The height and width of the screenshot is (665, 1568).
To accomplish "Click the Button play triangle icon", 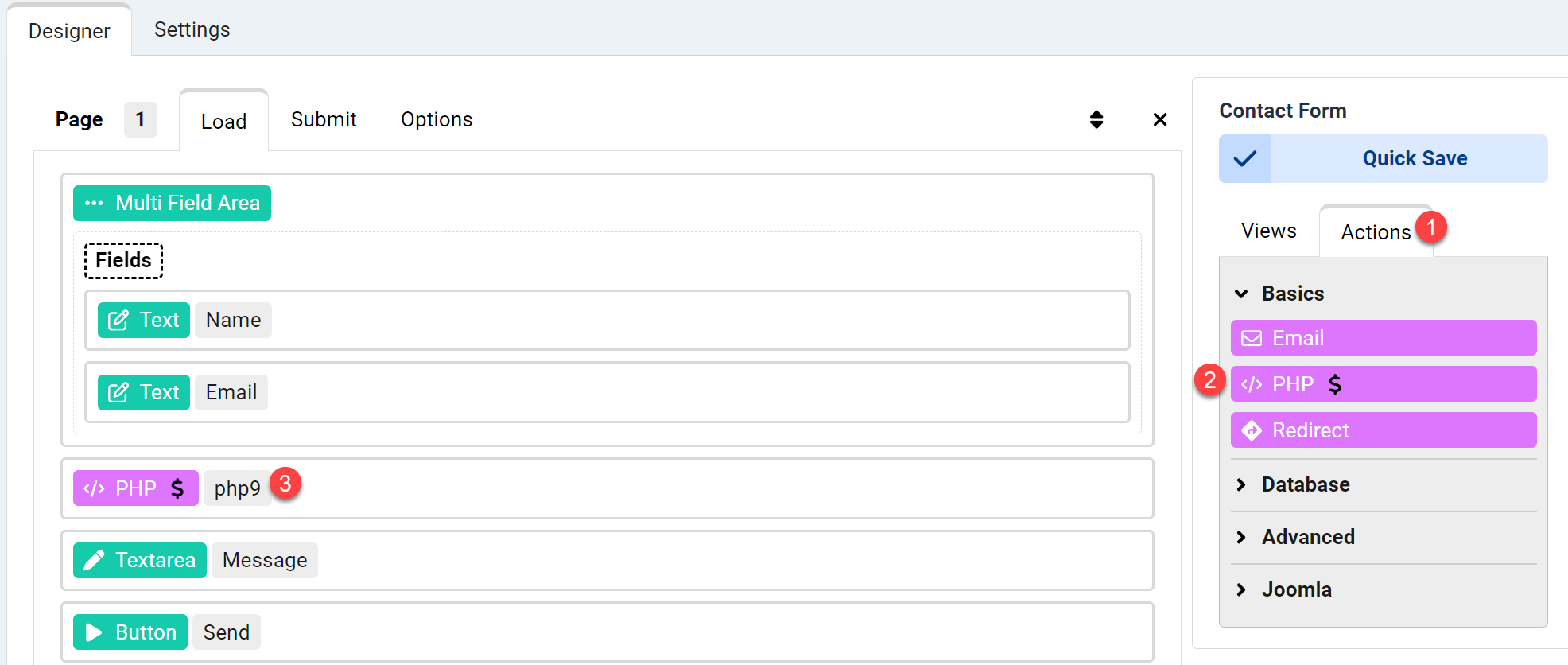I will point(94,632).
